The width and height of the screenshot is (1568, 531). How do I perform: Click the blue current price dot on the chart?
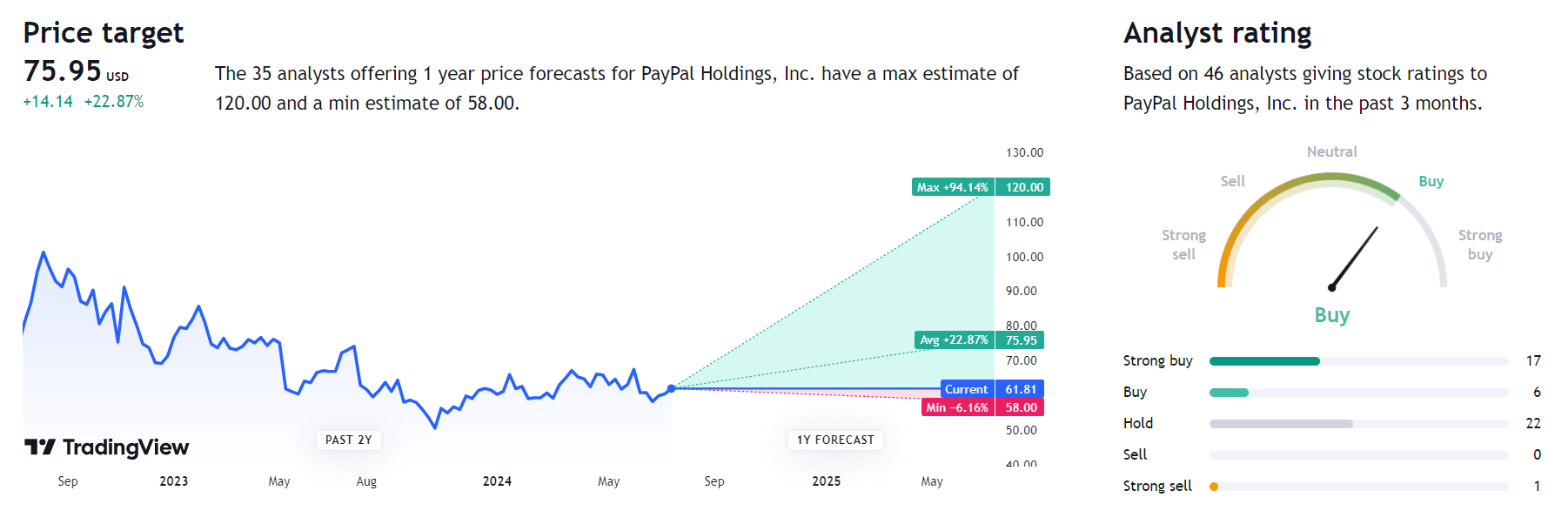[671, 388]
